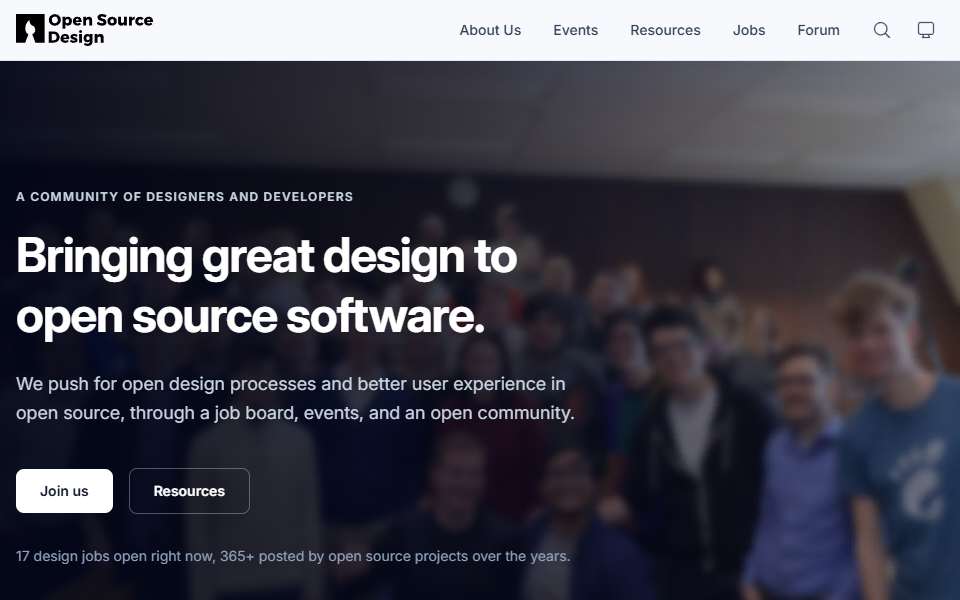The image size is (960, 600).
Task: Click the outlined Resources hero button
Action: (x=189, y=491)
